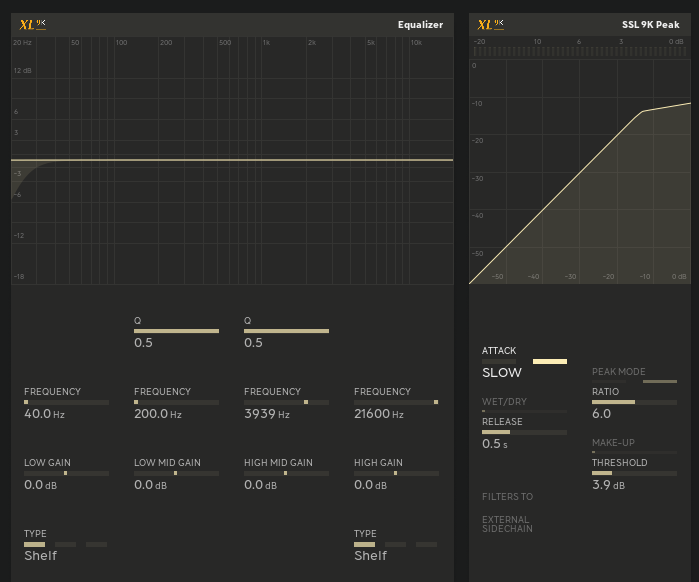Image resolution: width=699 pixels, height=582 pixels.
Task: Click the Equalizer title text
Action: (420, 25)
